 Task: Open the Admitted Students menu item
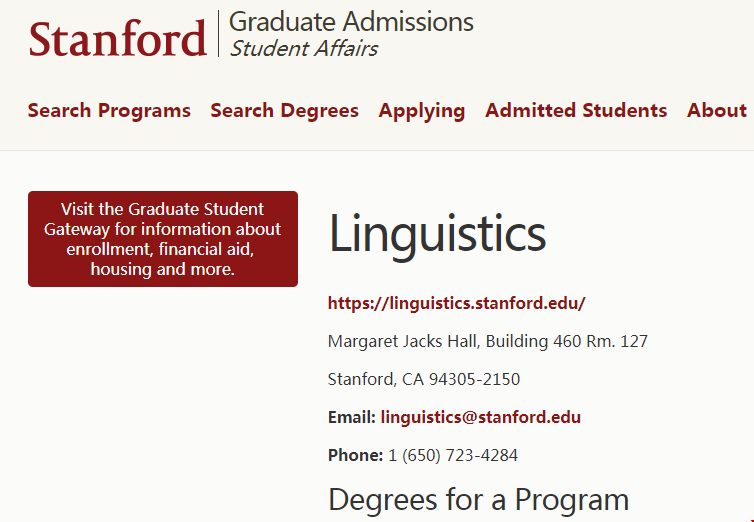pos(576,111)
